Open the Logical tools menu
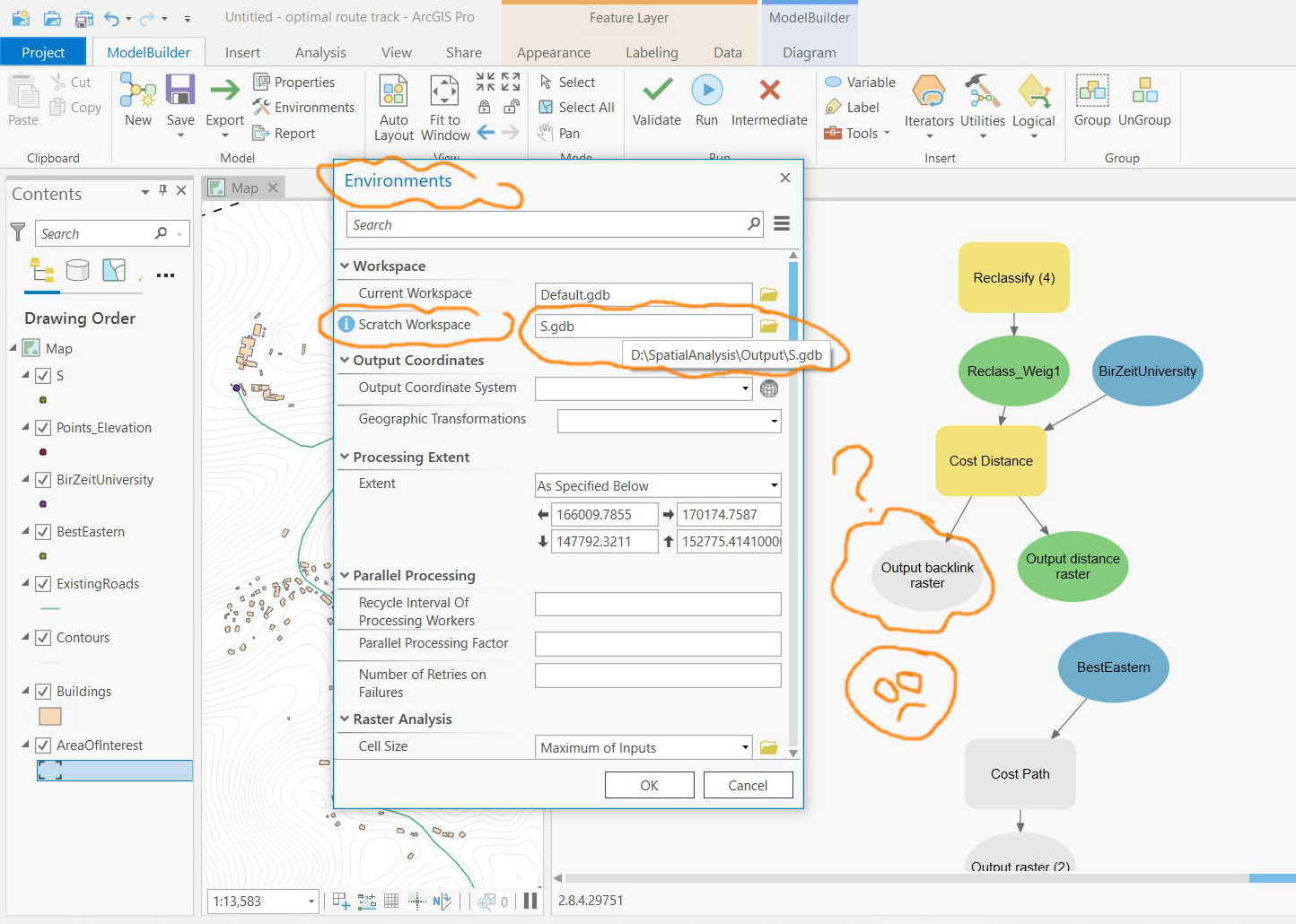The height and width of the screenshot is (924, 1296). [1034, 106]
